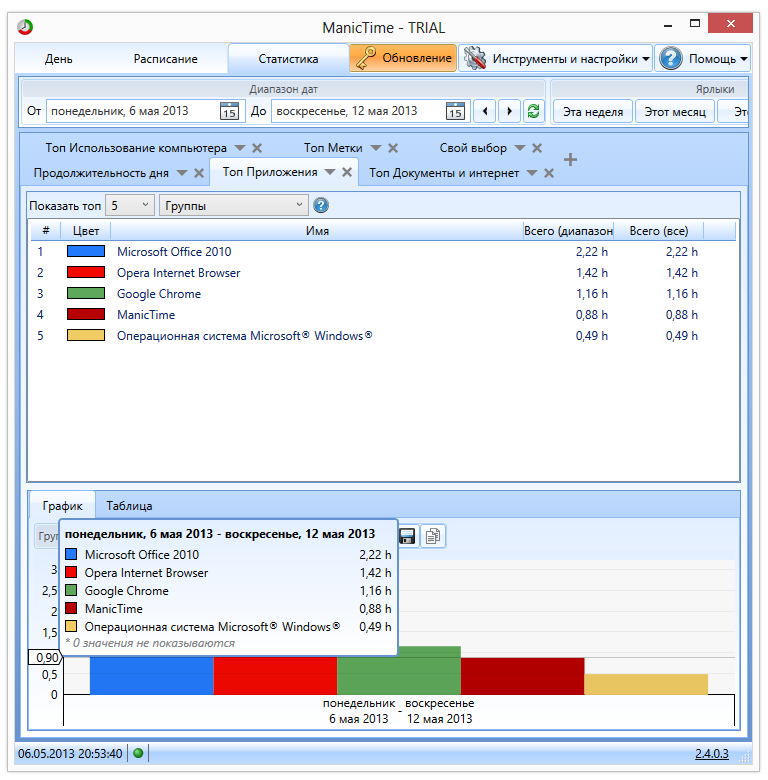Click dark red swatch for ManicTime

(x=86, y=314)
